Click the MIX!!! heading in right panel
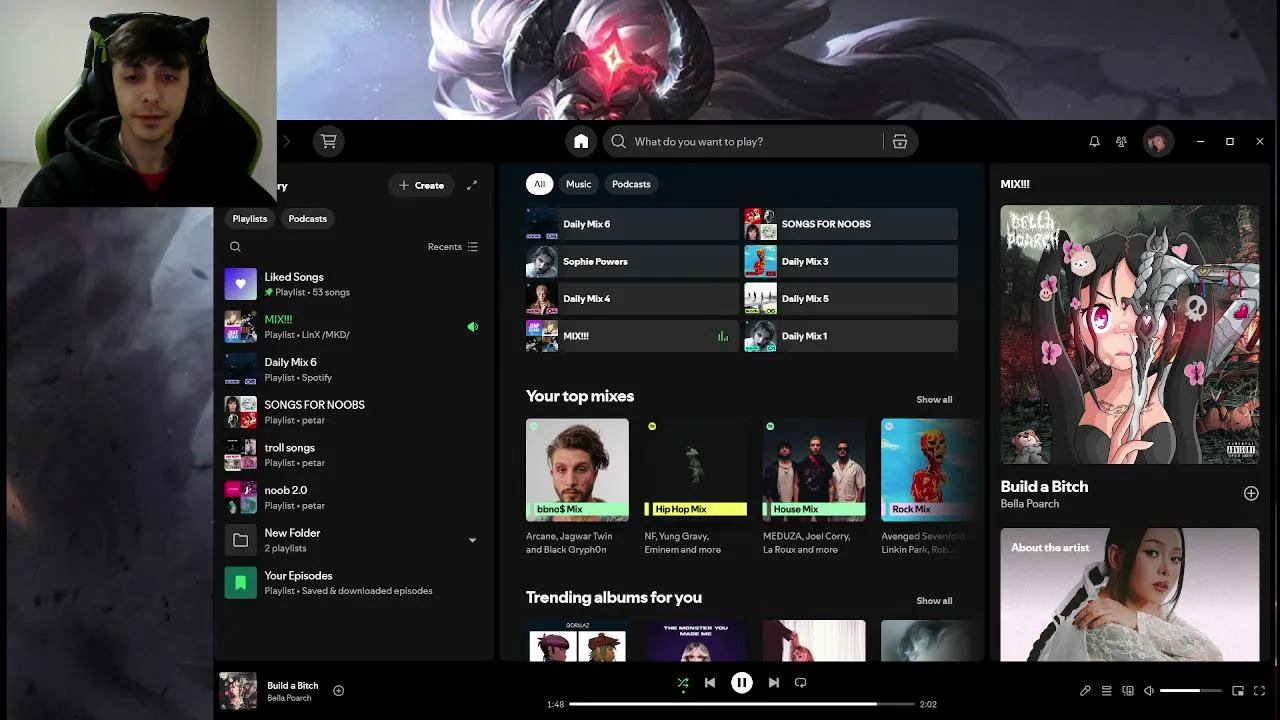 coord(1015,184)
